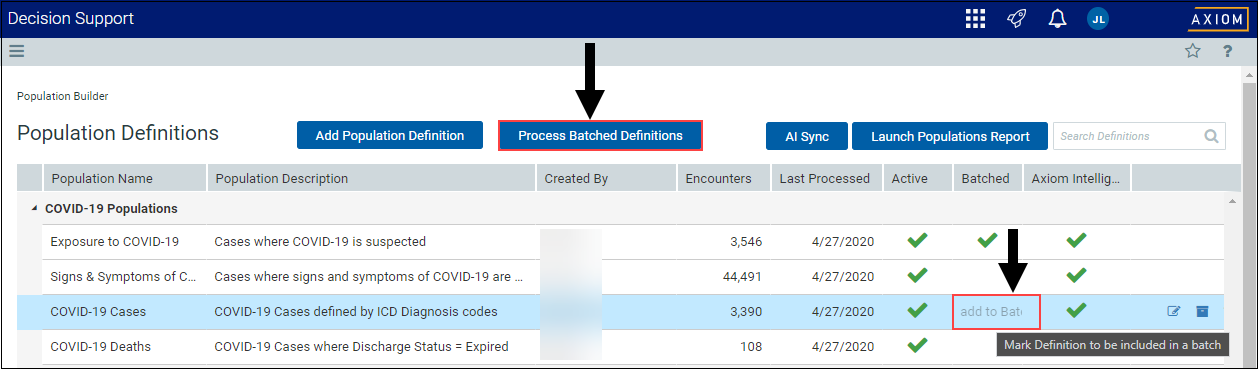Click the rocket launch icon
The image size is (1258, 369).
(x=1017, y=19)
